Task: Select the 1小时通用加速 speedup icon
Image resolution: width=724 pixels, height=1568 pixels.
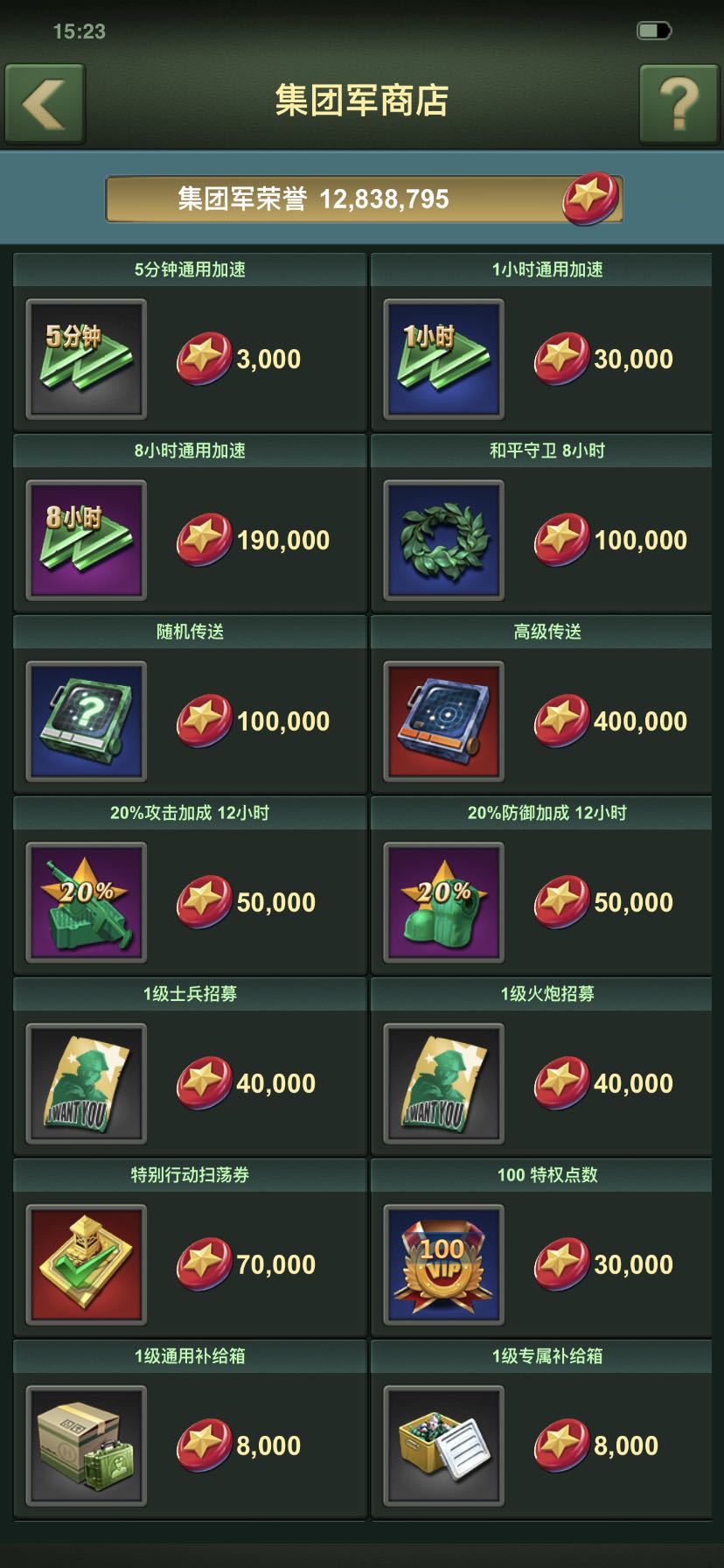Action: point(444,359)
